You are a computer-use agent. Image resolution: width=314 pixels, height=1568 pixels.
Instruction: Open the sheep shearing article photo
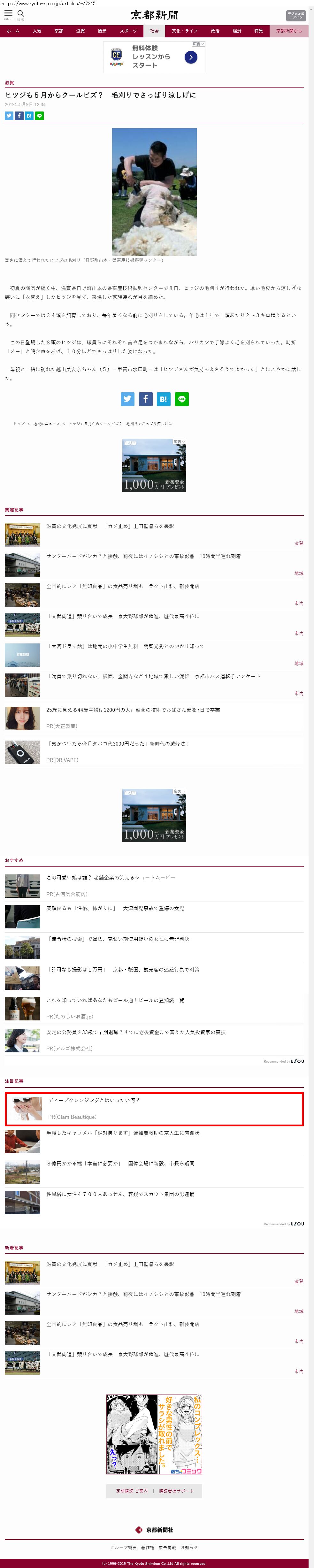[x=154, y=191]
